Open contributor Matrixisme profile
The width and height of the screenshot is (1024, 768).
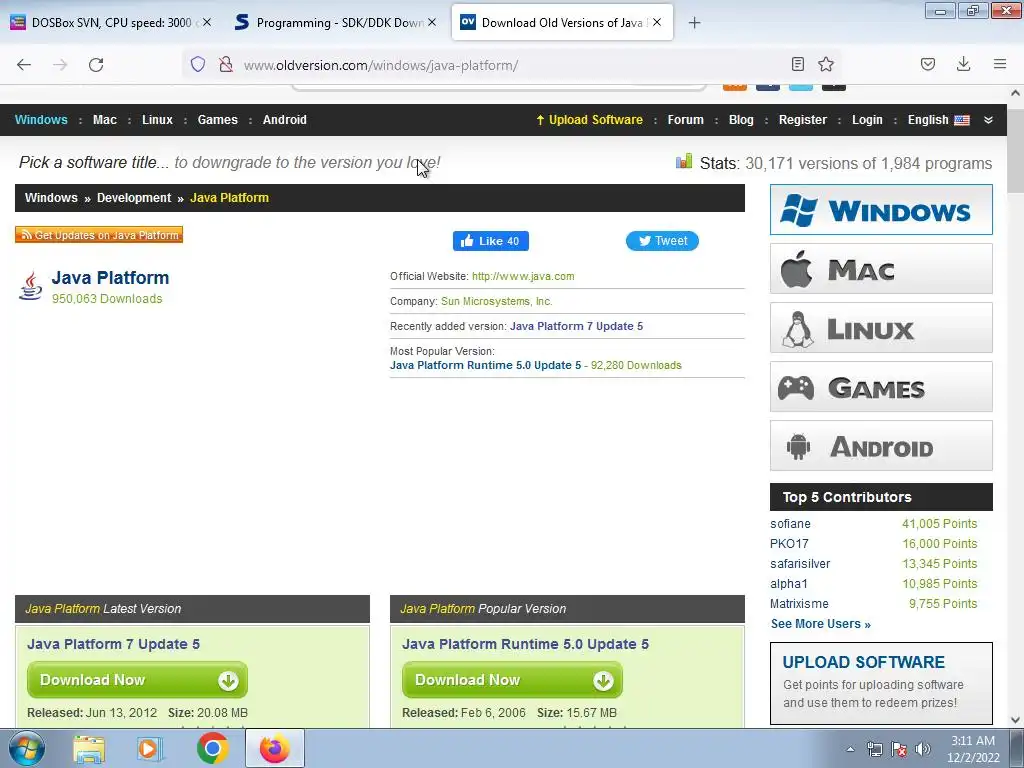(x=799, y=603)
